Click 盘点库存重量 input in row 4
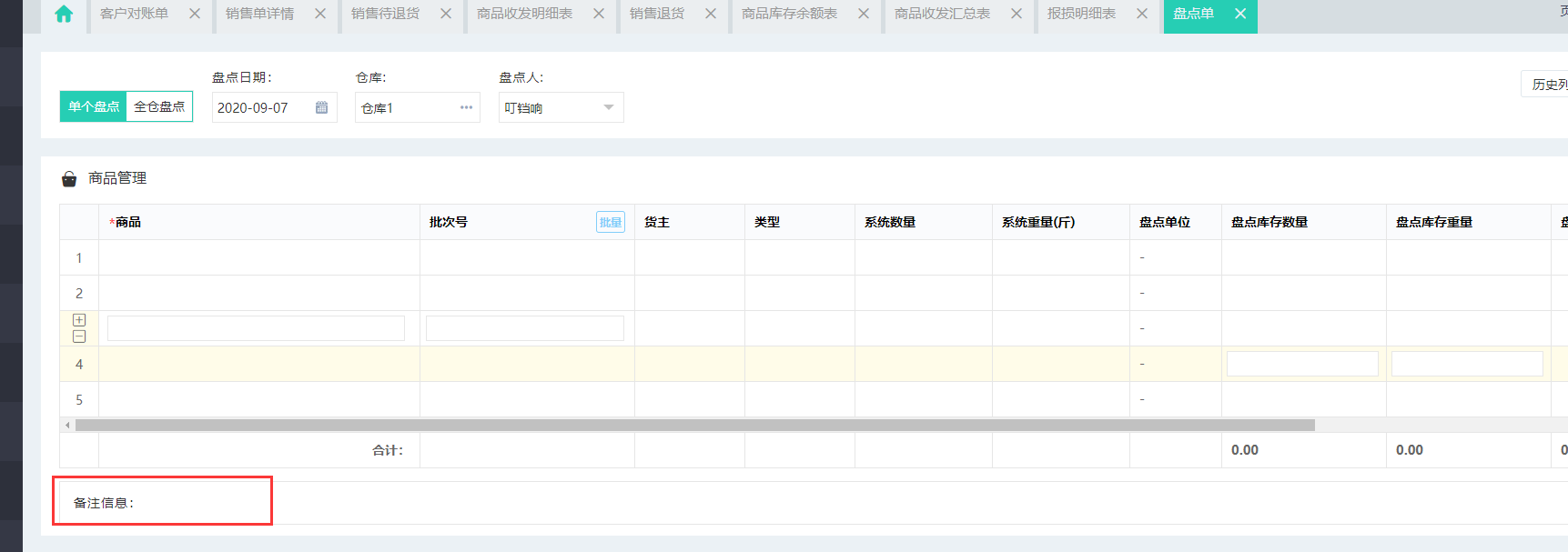Viewport: 1568px width, 552px height. click(x=1467, y=364)
